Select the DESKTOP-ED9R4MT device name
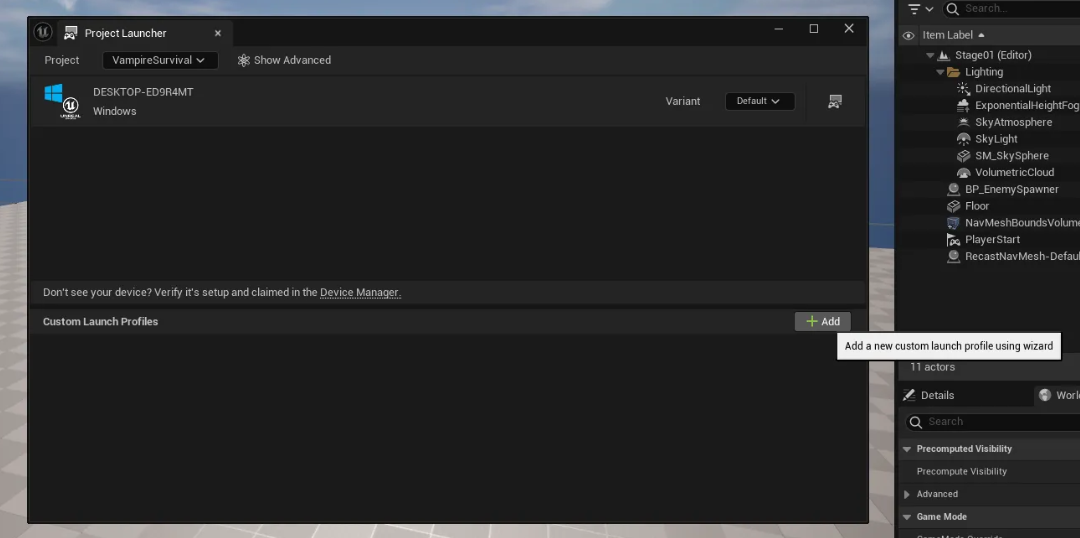This screenshot has width=1080, height=538. [x=143, y=92]
